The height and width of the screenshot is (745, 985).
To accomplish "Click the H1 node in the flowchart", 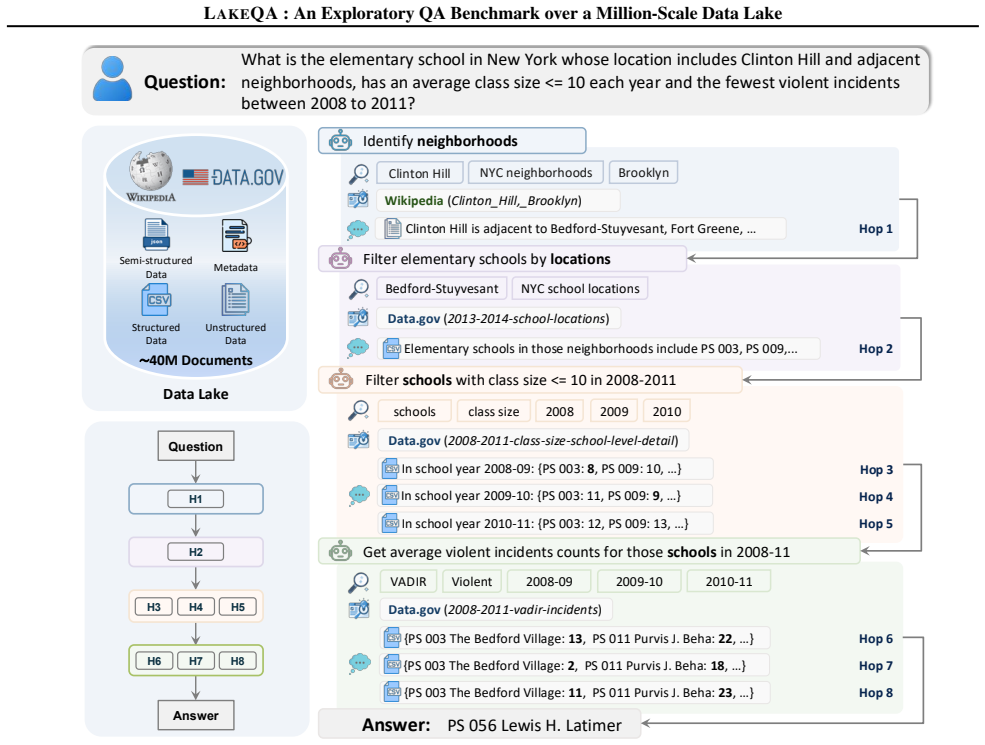I will click(195, 499).
